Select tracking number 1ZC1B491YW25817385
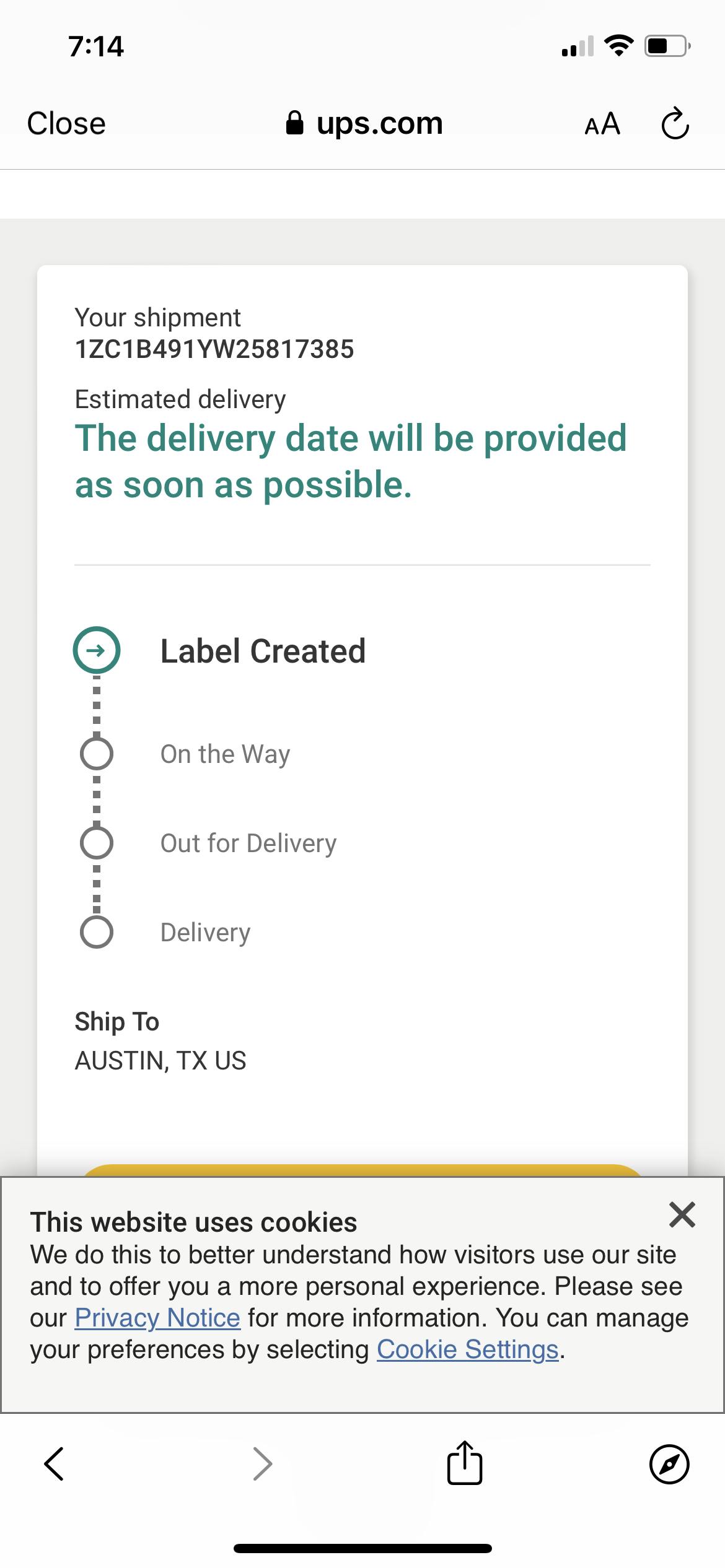The width and height of the screenshot is (725, 1568). [214, 349]
